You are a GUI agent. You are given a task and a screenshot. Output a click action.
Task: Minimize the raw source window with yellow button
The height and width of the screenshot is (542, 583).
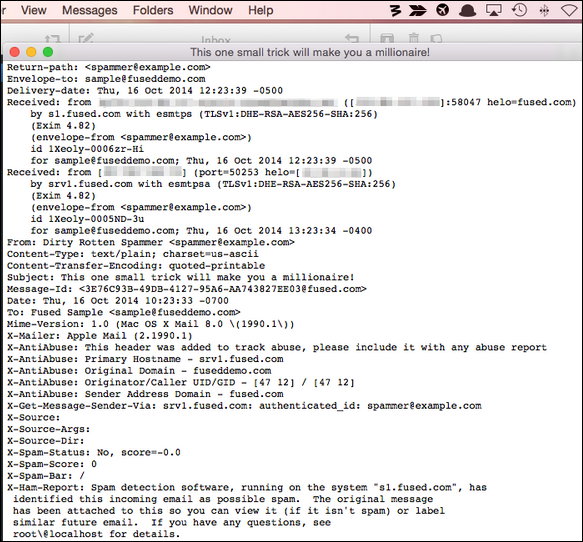point(31,52)
